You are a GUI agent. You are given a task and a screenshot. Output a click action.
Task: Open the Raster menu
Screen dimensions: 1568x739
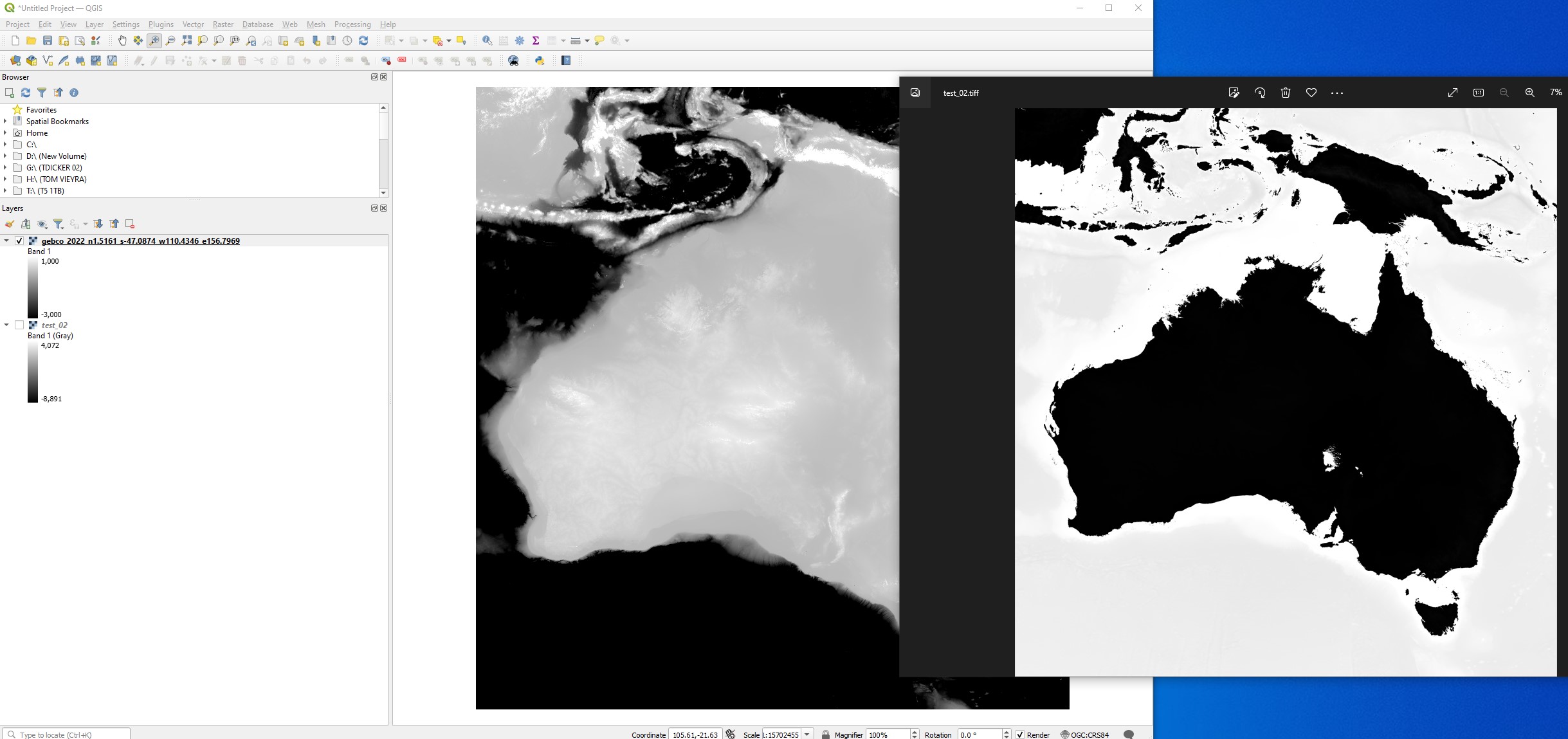click(223, 24)
